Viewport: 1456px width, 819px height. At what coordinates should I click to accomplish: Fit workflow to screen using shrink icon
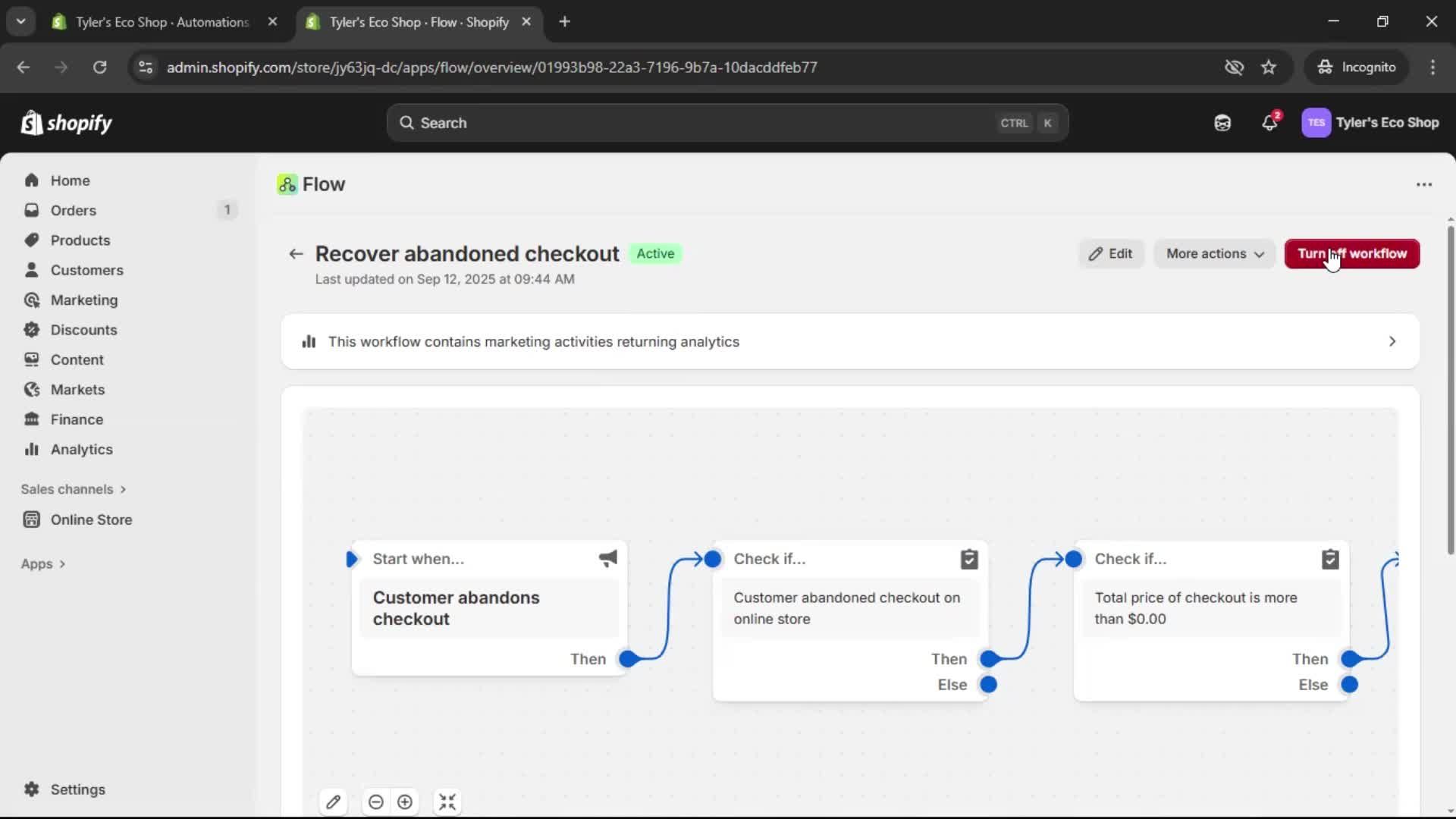click(x=447, y=802)
